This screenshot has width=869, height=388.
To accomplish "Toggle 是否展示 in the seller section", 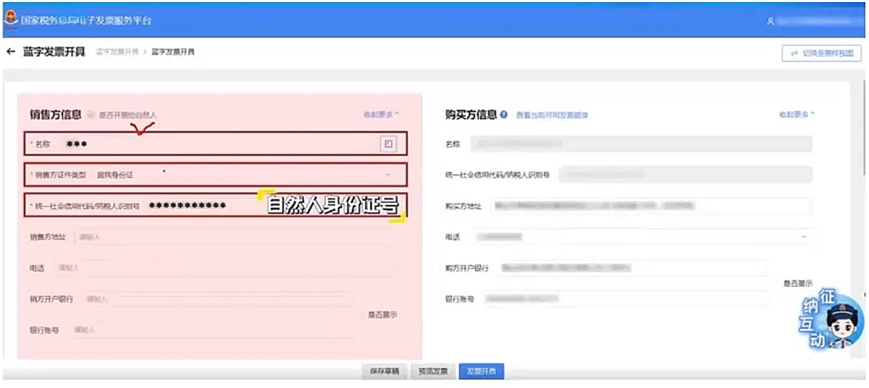I will coord(382,315).
